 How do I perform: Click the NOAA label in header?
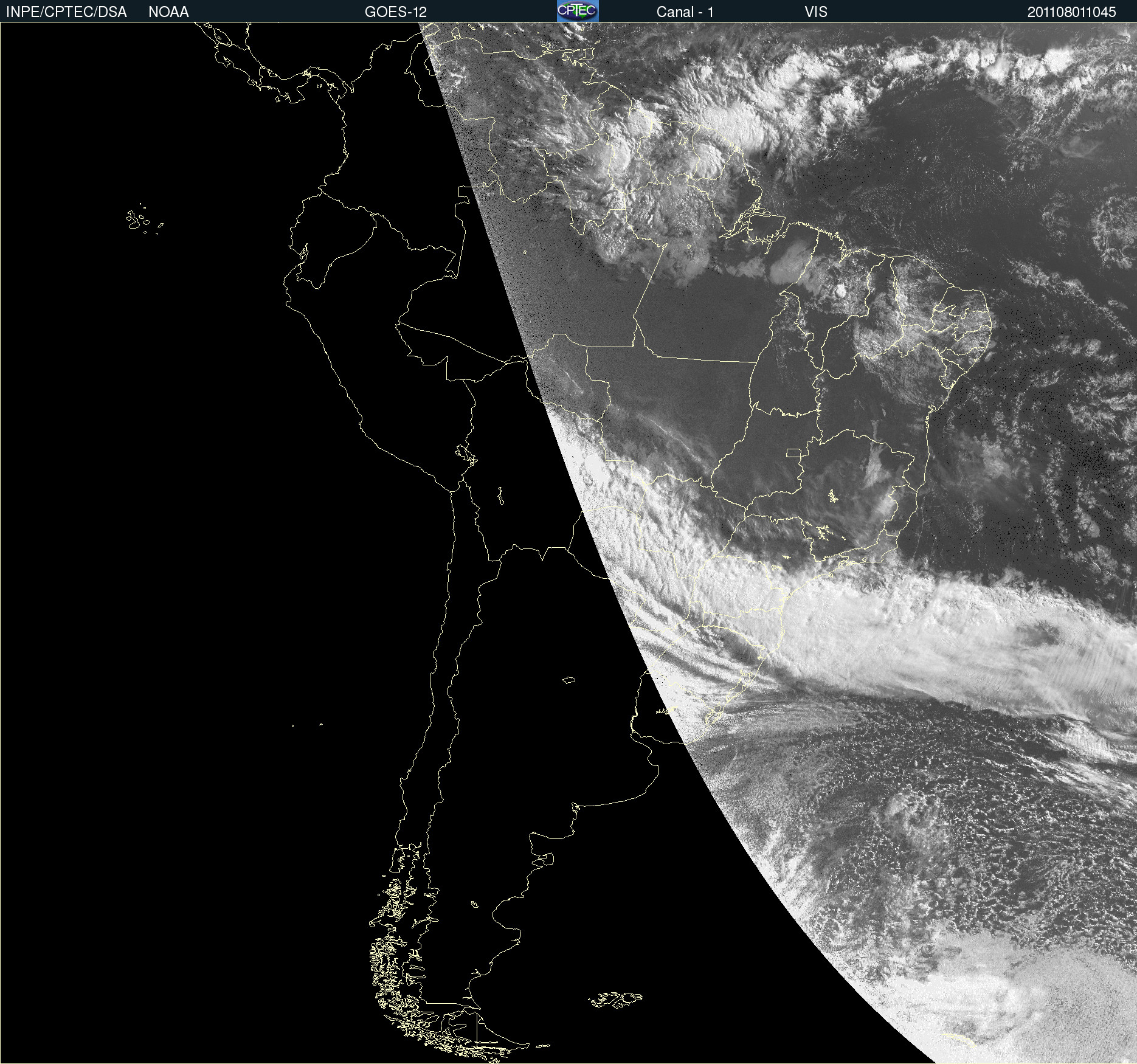pyautogui.click(x=168, y=12)
